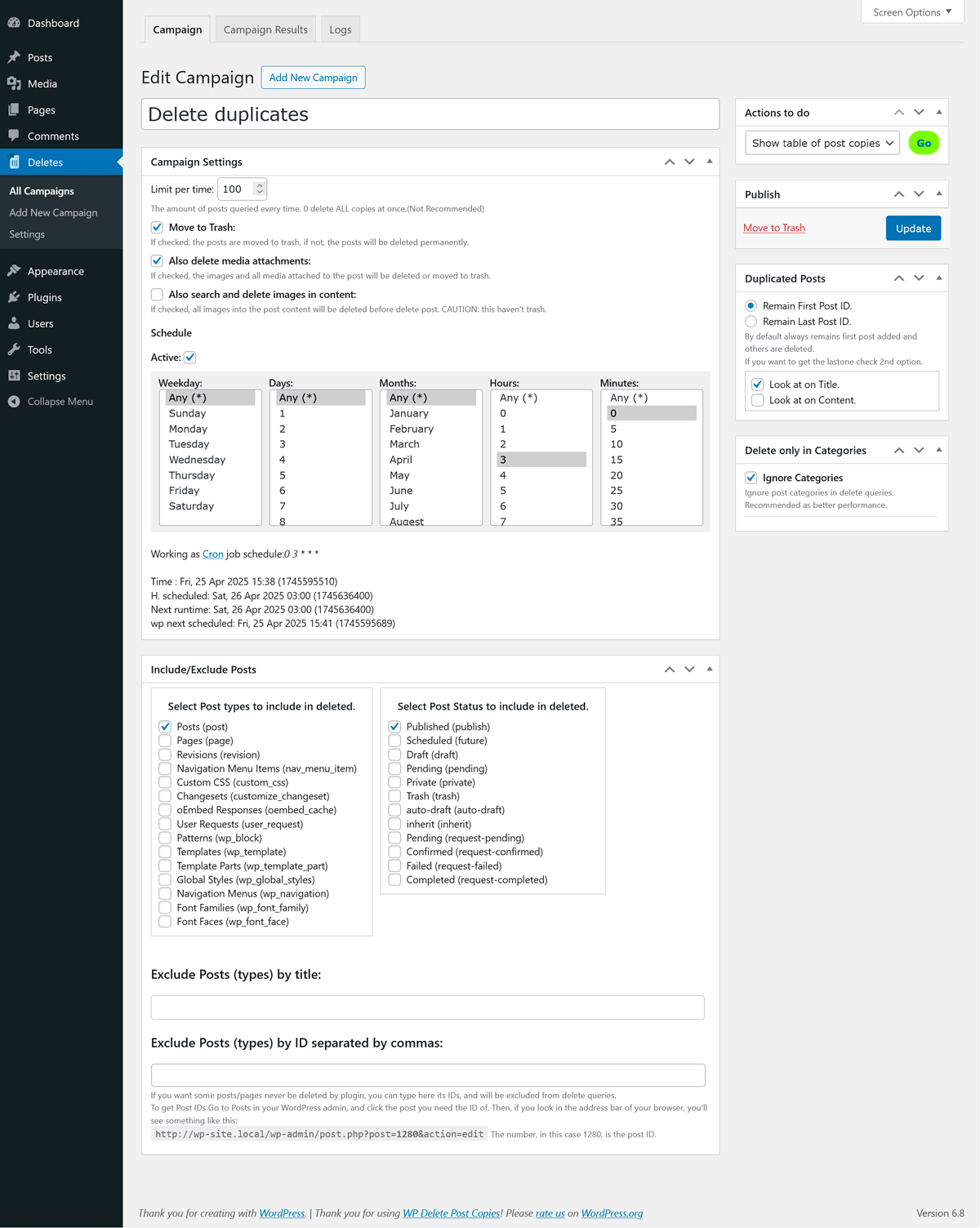Uncheck the Move to Trash checkbox
This screenshot has width=980, height=1228.
[157, 228]
